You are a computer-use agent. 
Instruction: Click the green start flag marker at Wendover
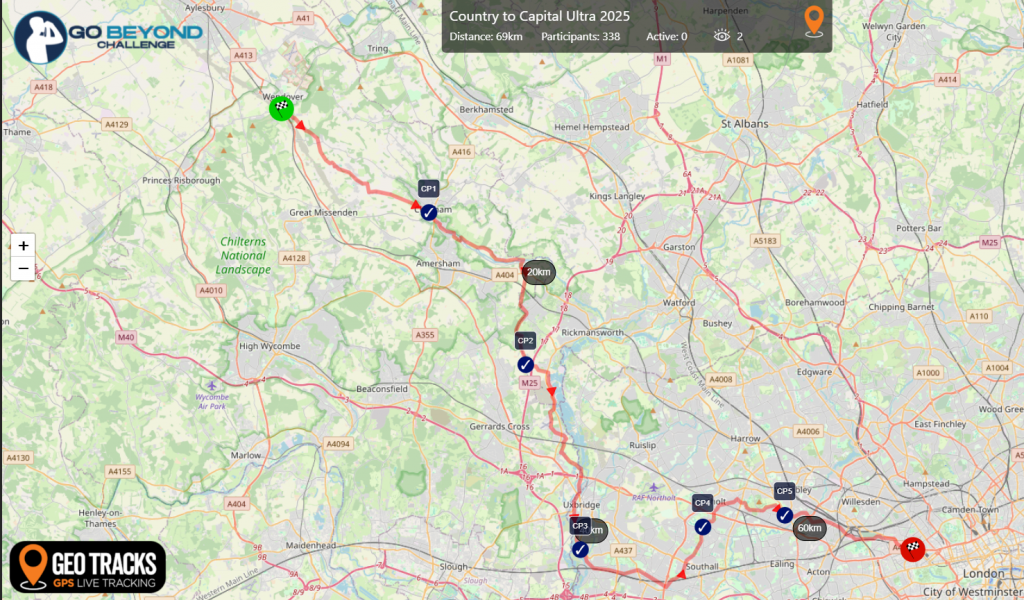click(x=281, y=108)
